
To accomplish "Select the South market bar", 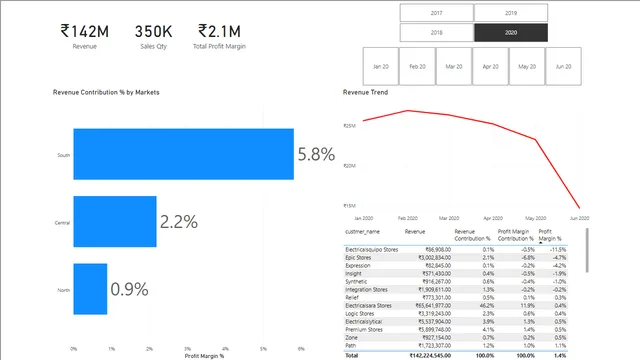I will point(183,154).
